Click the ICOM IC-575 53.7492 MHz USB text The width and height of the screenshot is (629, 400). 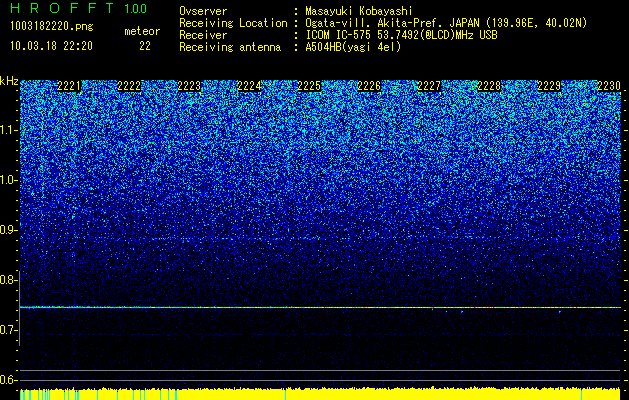click(x=401, y=35)
